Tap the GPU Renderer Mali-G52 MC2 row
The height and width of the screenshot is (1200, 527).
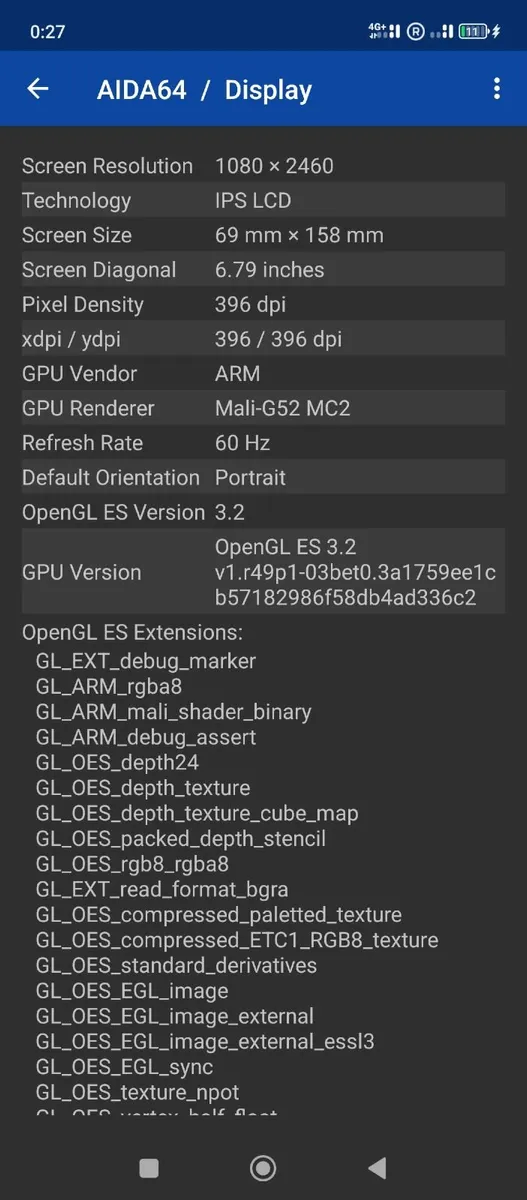263,408
